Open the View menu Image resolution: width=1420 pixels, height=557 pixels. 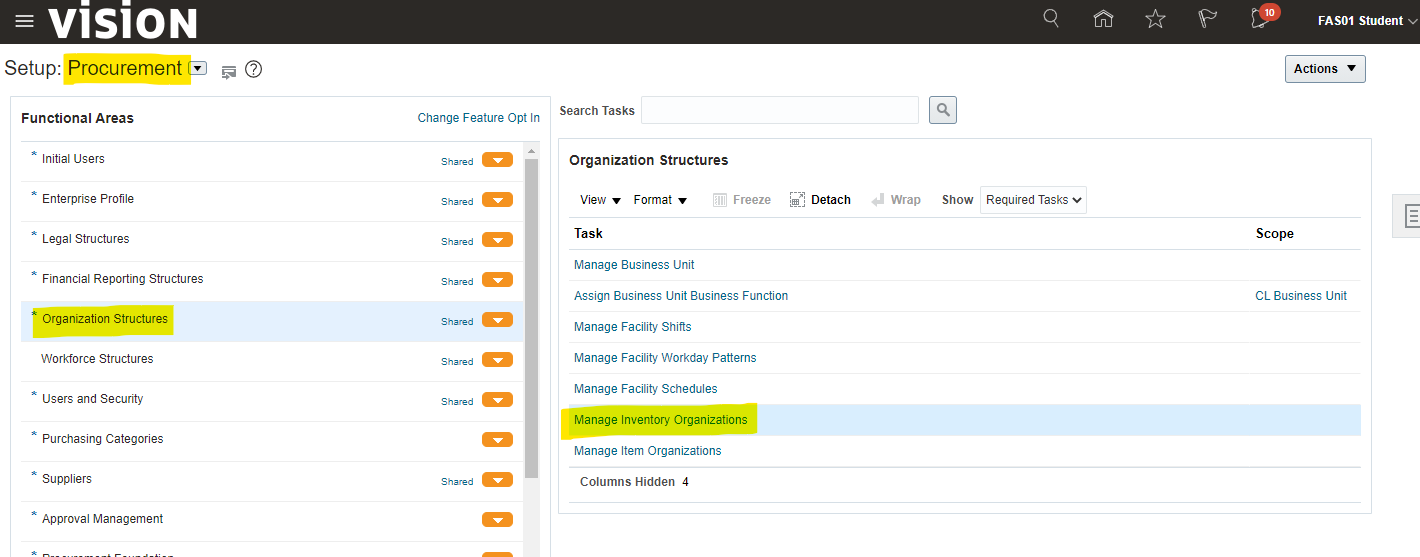tap(600, 200)
